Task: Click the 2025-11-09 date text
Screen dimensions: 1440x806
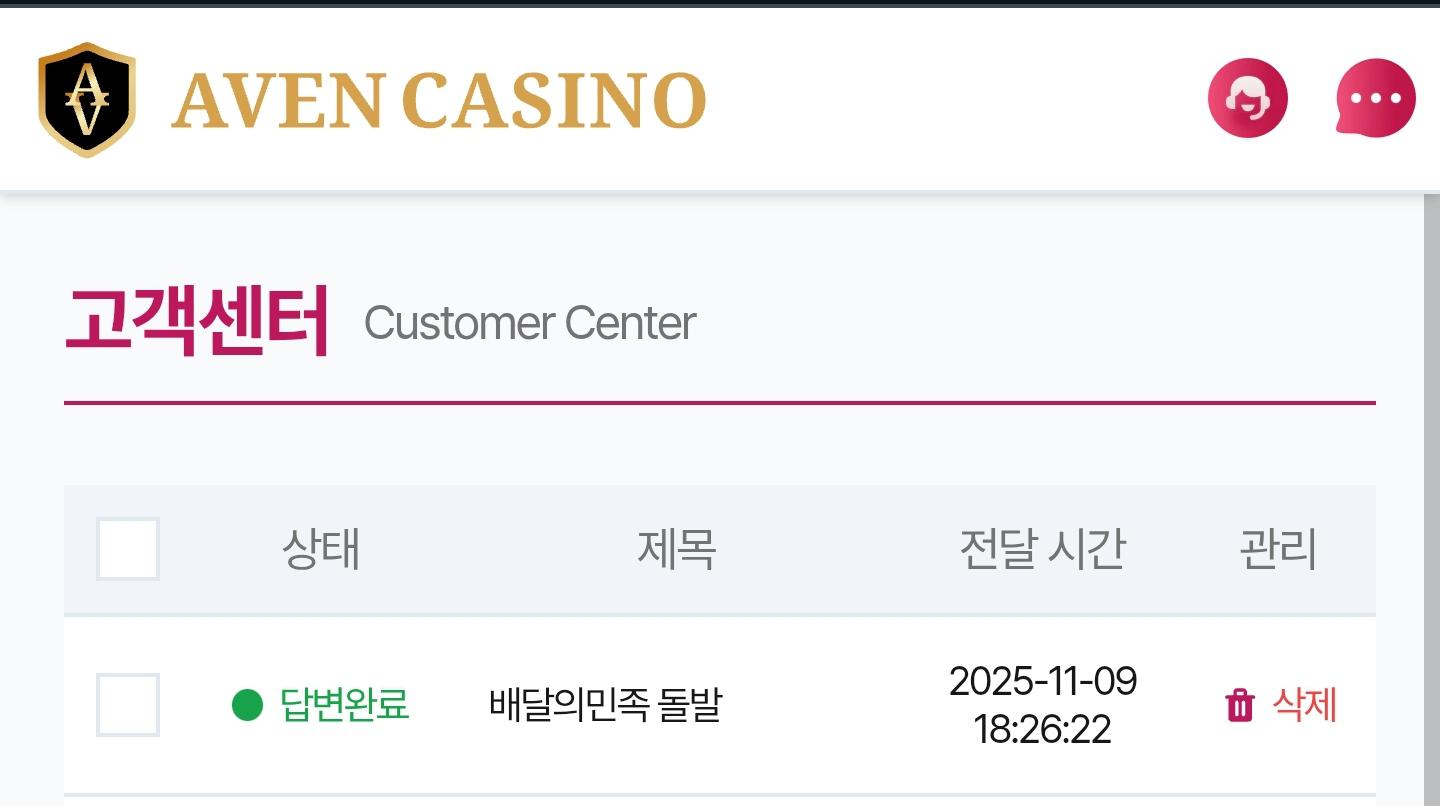Action: coord(1042,682)
